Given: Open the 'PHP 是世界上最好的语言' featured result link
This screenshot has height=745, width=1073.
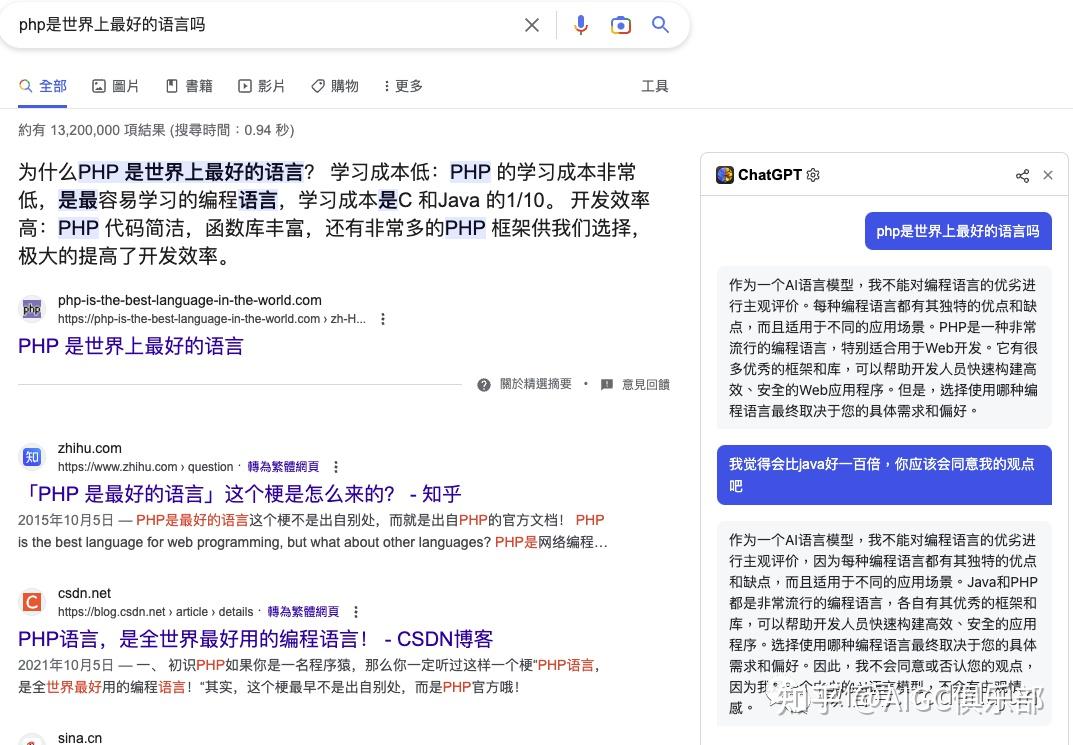Looking at the screenshot, I should [131, 346].
